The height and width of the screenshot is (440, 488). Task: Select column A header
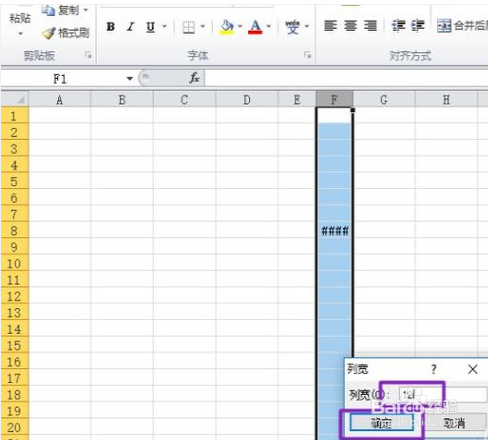tap(60, 100)
